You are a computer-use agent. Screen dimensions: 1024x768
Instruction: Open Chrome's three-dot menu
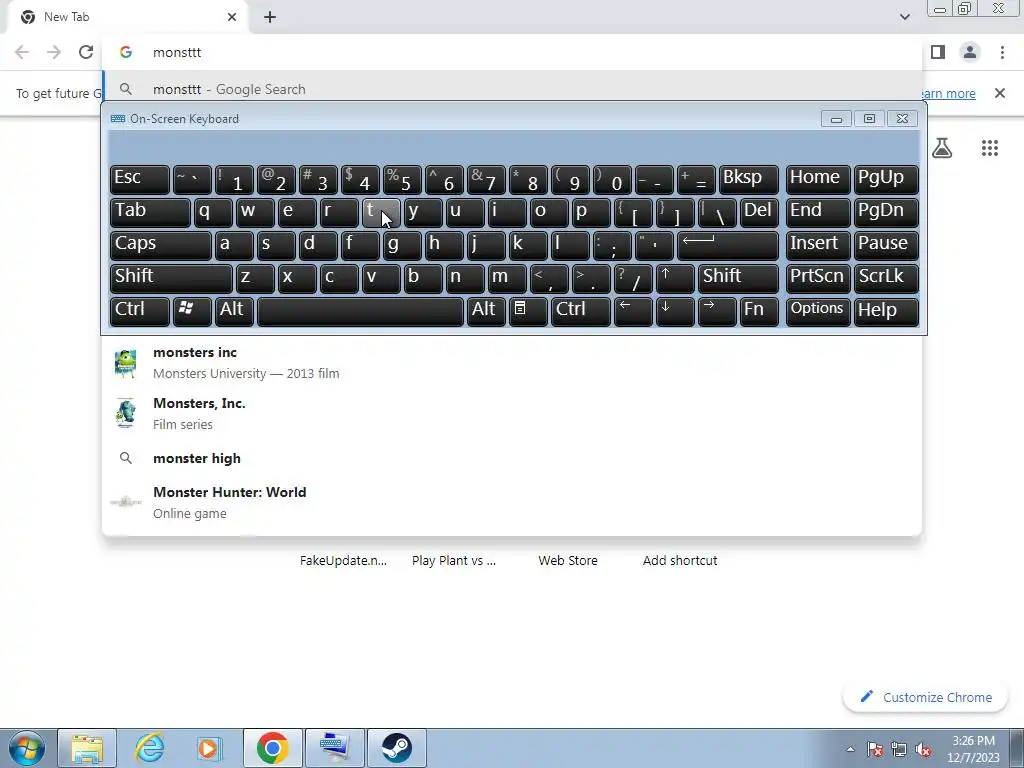pyautogui.click(x=1002, y=52)
